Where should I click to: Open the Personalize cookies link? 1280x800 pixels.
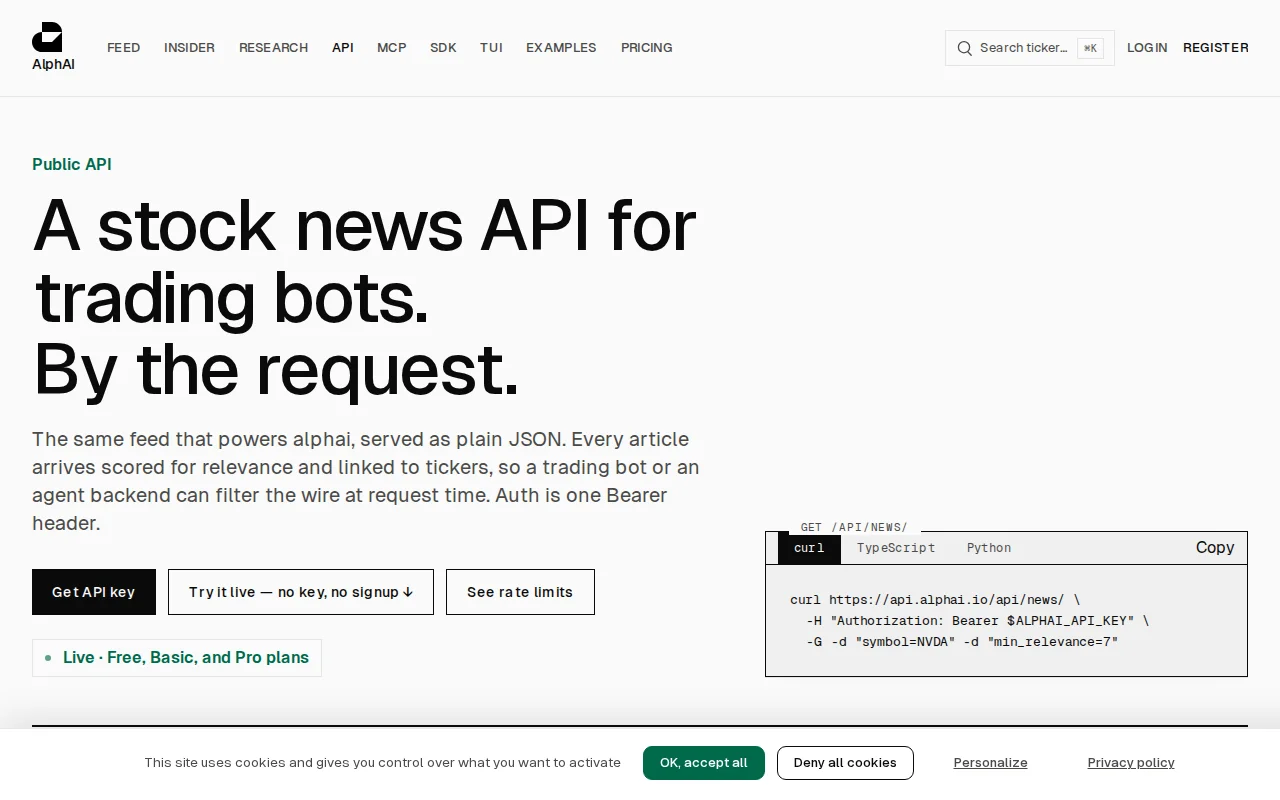pyautogui.click(x=990, y=763)
